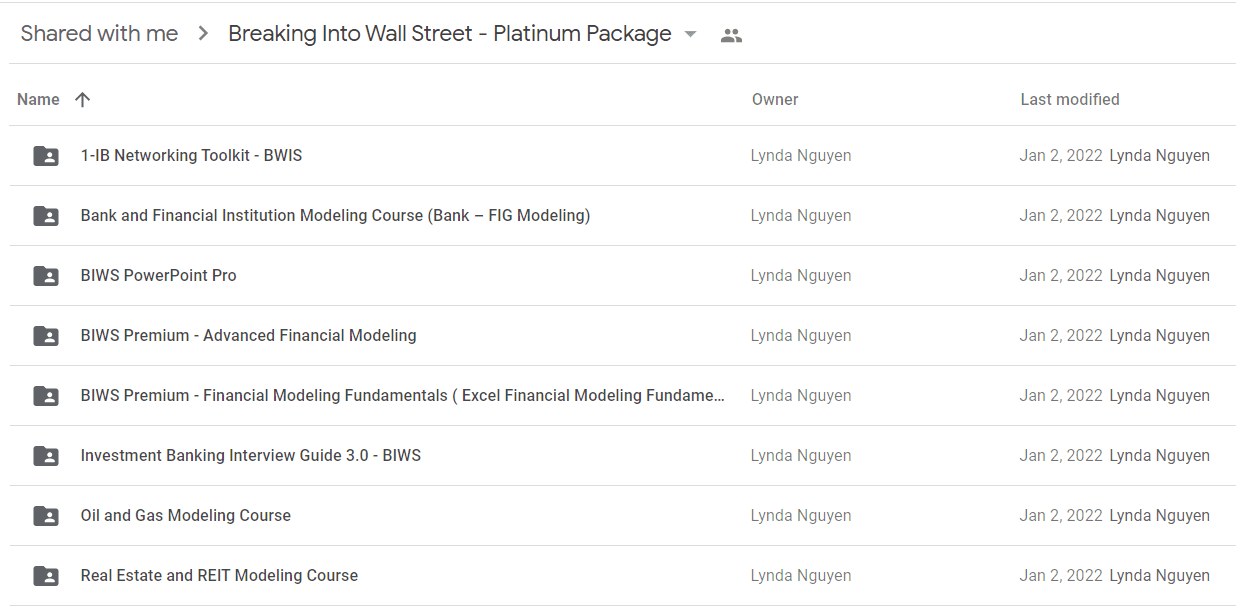Click the breadcrumb chevron after Shared with me
Viewport: 1236px width, 606px height.
(203, 34)
